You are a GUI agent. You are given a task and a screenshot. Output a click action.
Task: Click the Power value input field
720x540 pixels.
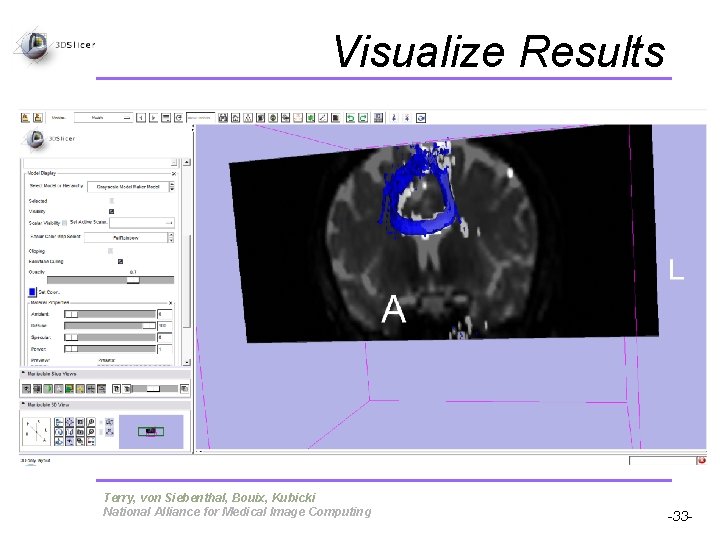(x=165, y=349)
